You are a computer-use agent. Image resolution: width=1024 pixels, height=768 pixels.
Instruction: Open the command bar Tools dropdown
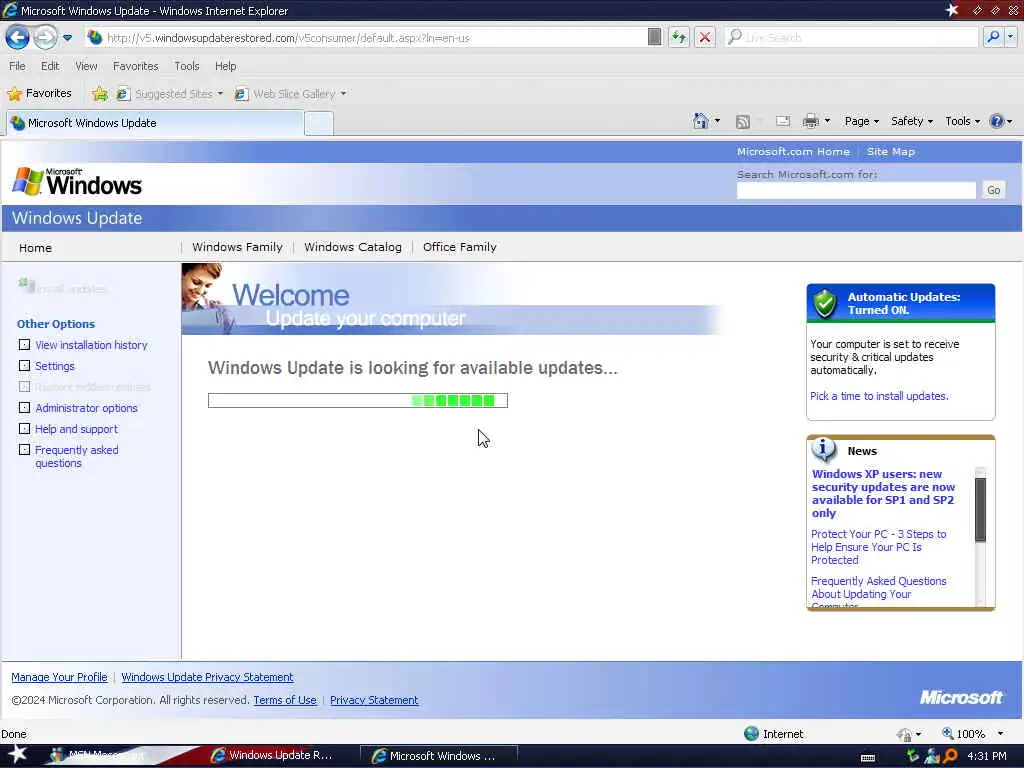pyautogui.click(x=963, y=121)
